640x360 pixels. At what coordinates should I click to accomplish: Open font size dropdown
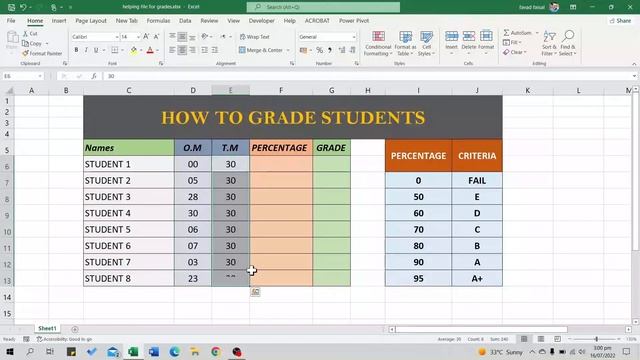138,37
